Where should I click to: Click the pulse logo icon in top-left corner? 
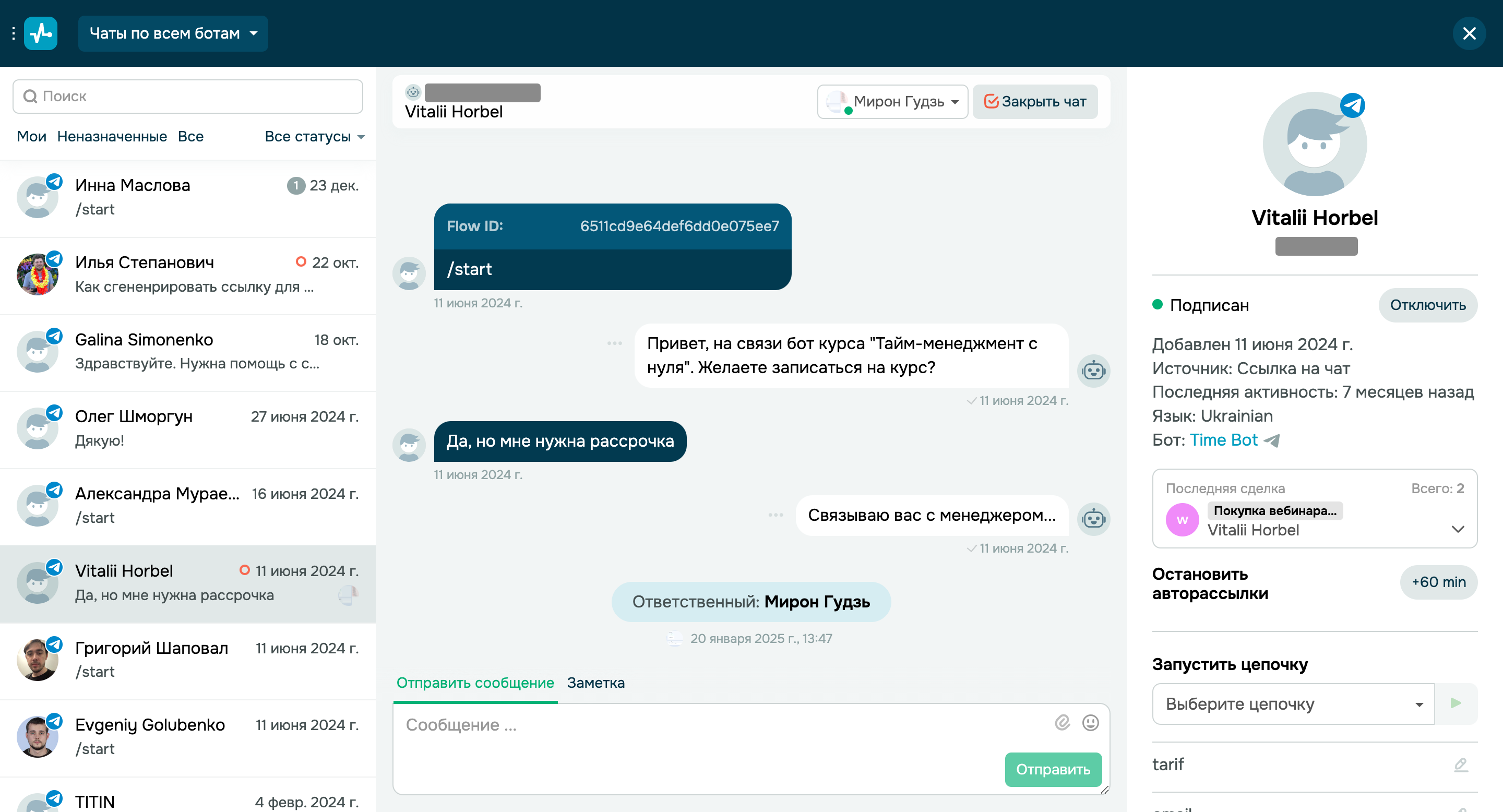tap(41, 33)
